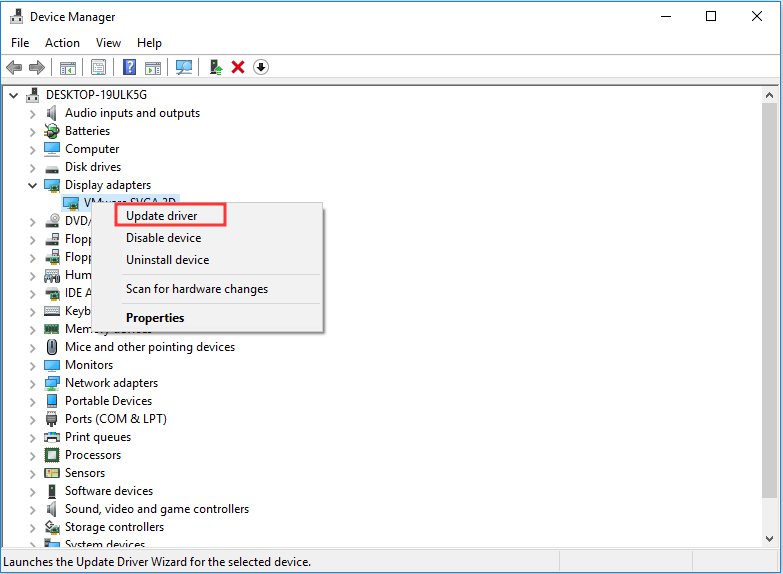Open the Properties sheet toolbar icon
The height and width of the screenshot is (574, 783).
pos(98,67)
